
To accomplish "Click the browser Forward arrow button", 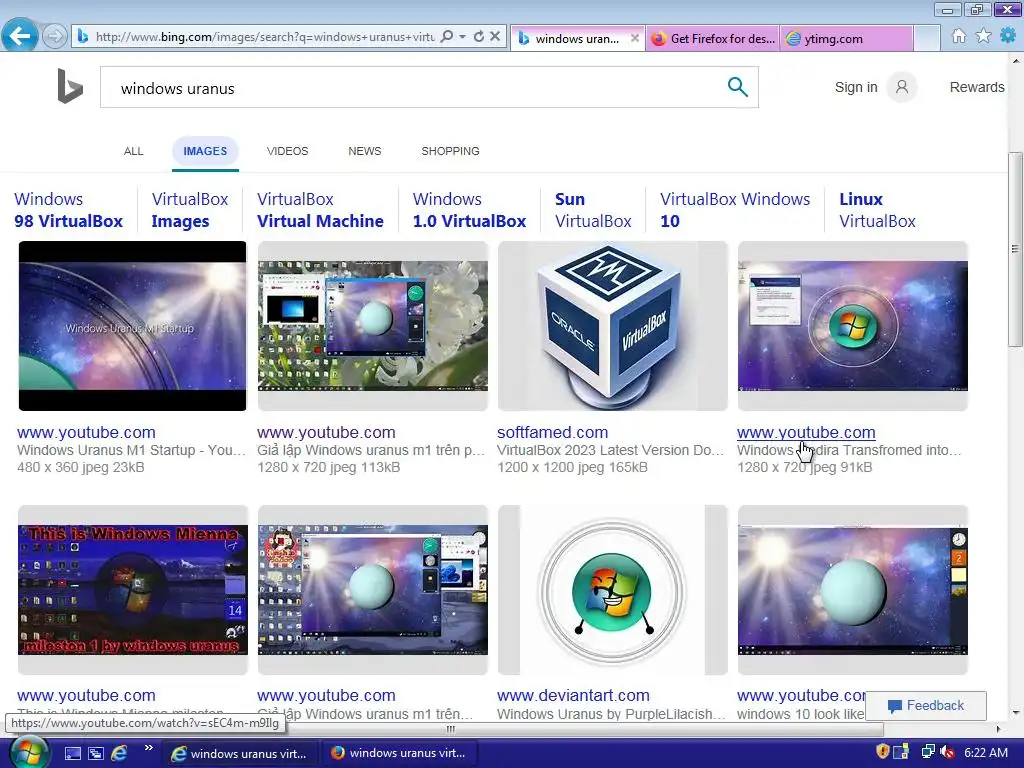I will pyautogui.click(x=55, y=36).
